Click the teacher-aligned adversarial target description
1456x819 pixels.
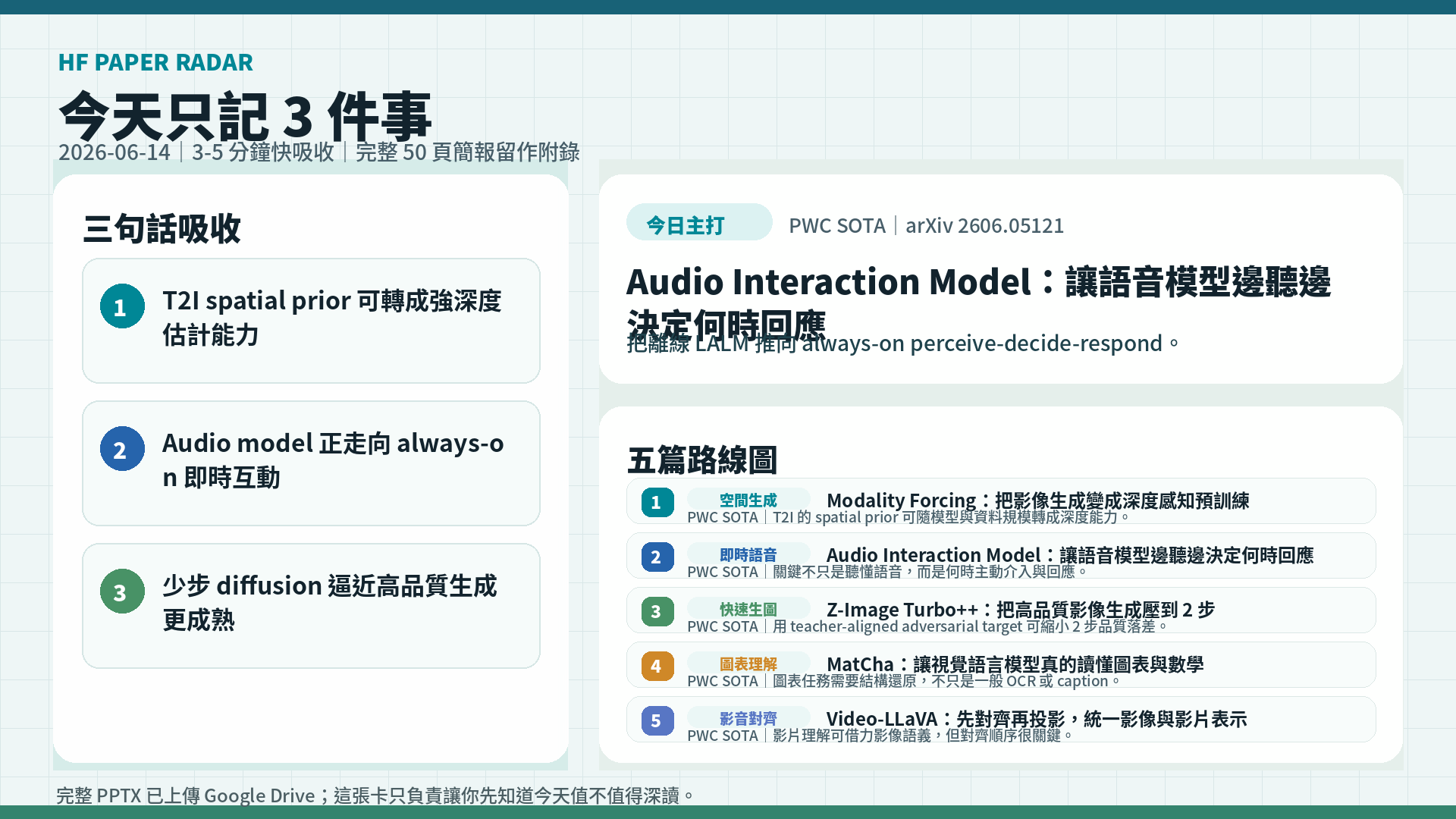coord(927,626)
